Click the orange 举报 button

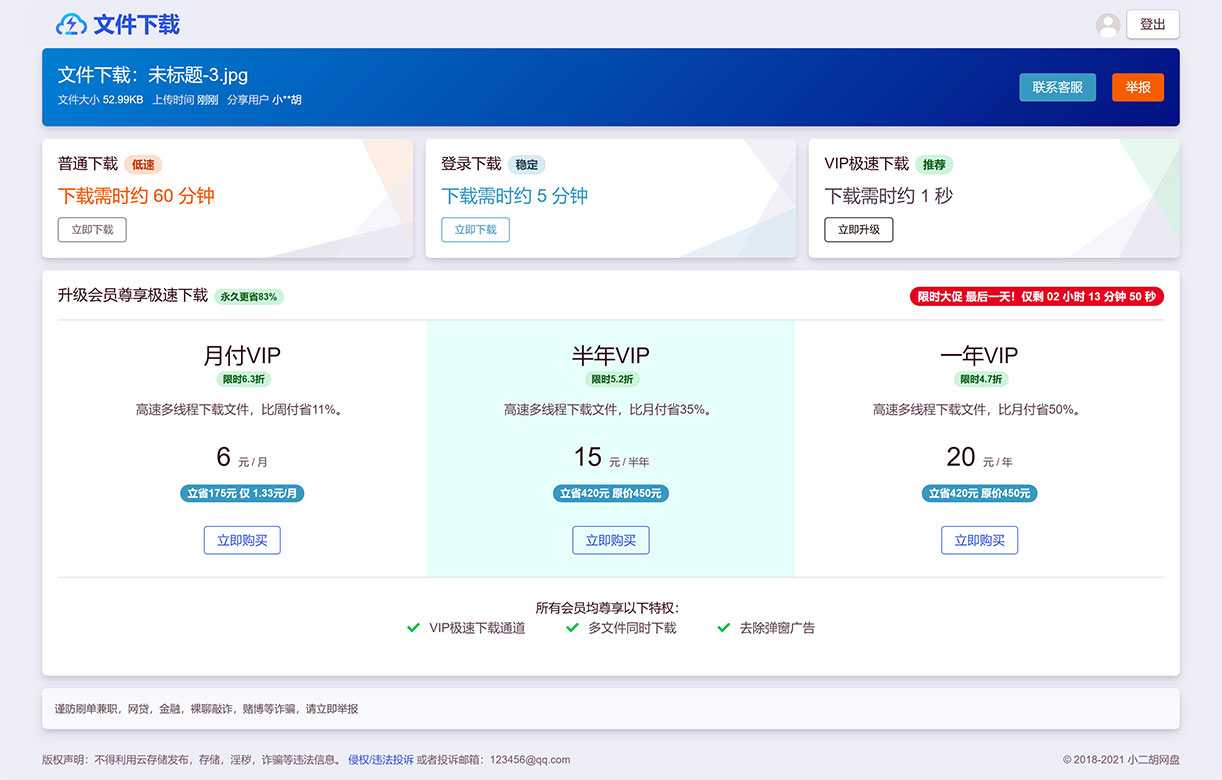point(1137,87)
